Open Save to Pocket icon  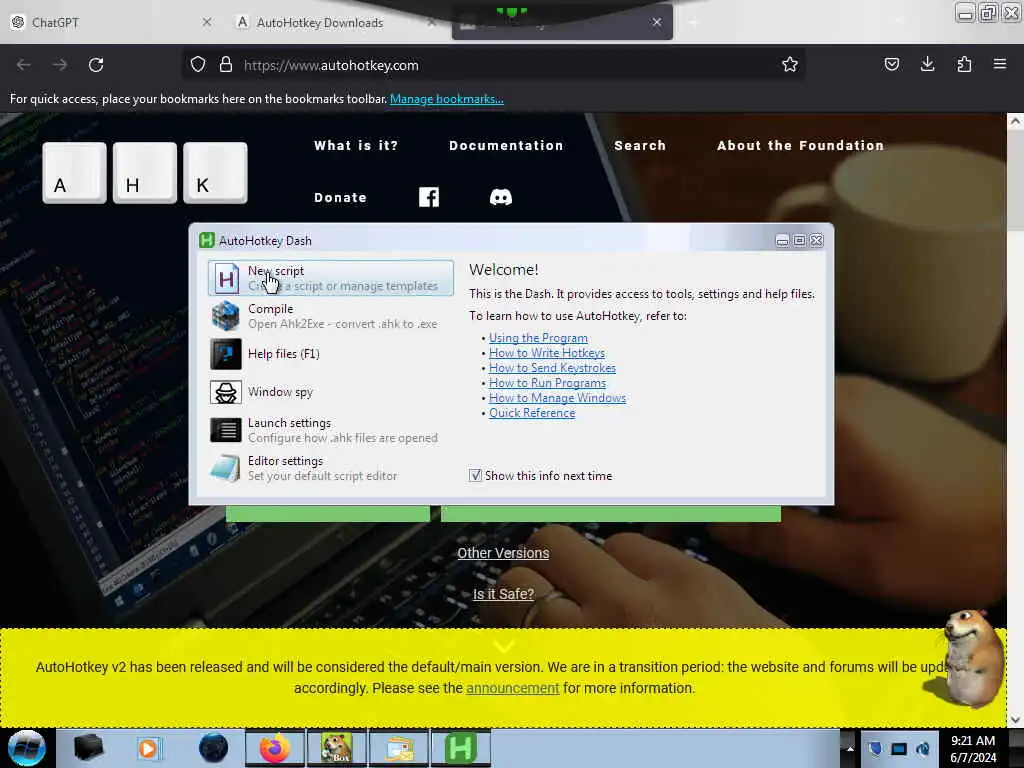click(891, 65)
